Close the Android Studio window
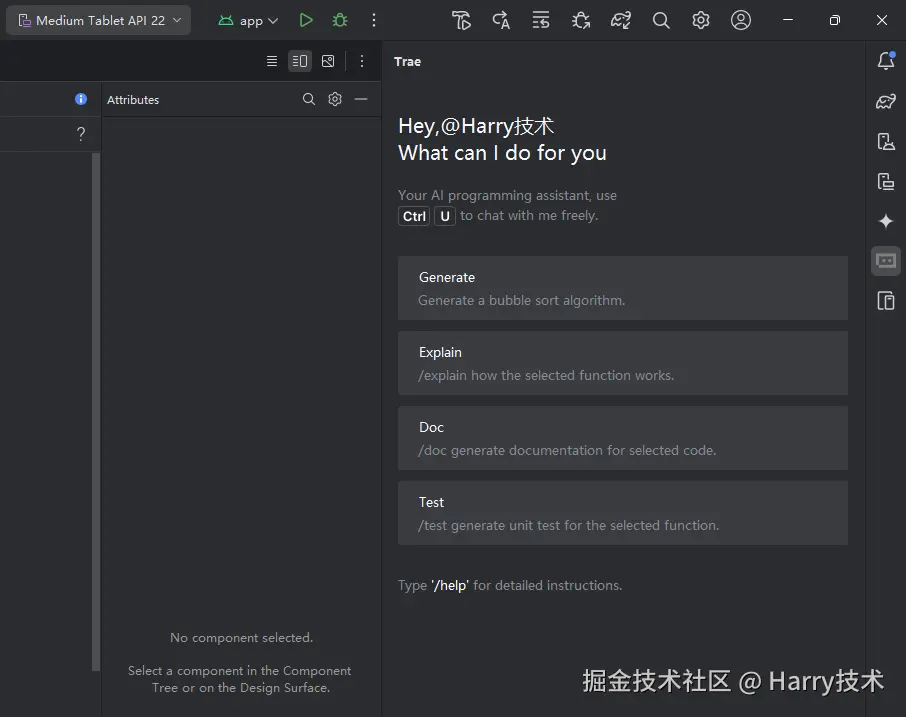This screenshot has height=717, width=906. [882, 20]
